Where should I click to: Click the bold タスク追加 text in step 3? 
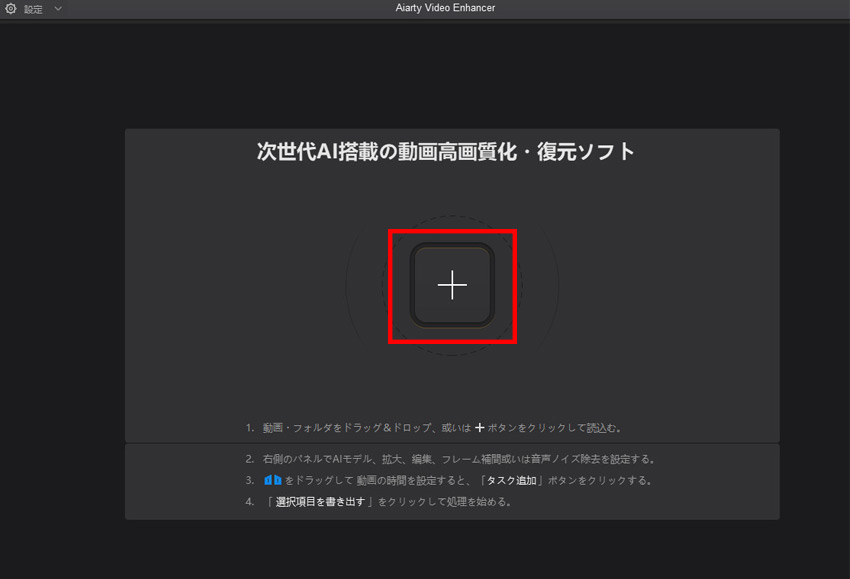pyautogui.click(x=514, y=480)
